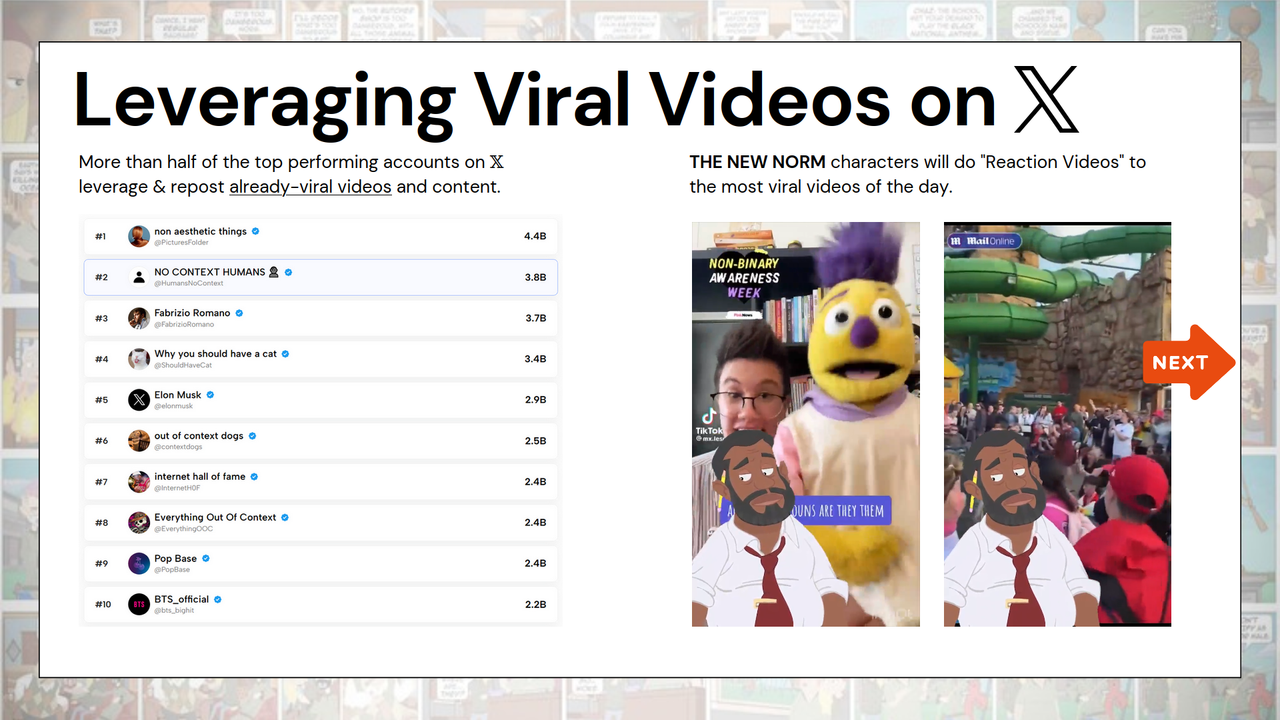
Task: Select the non aesthetic things avatar
Action: coord(139,236)
